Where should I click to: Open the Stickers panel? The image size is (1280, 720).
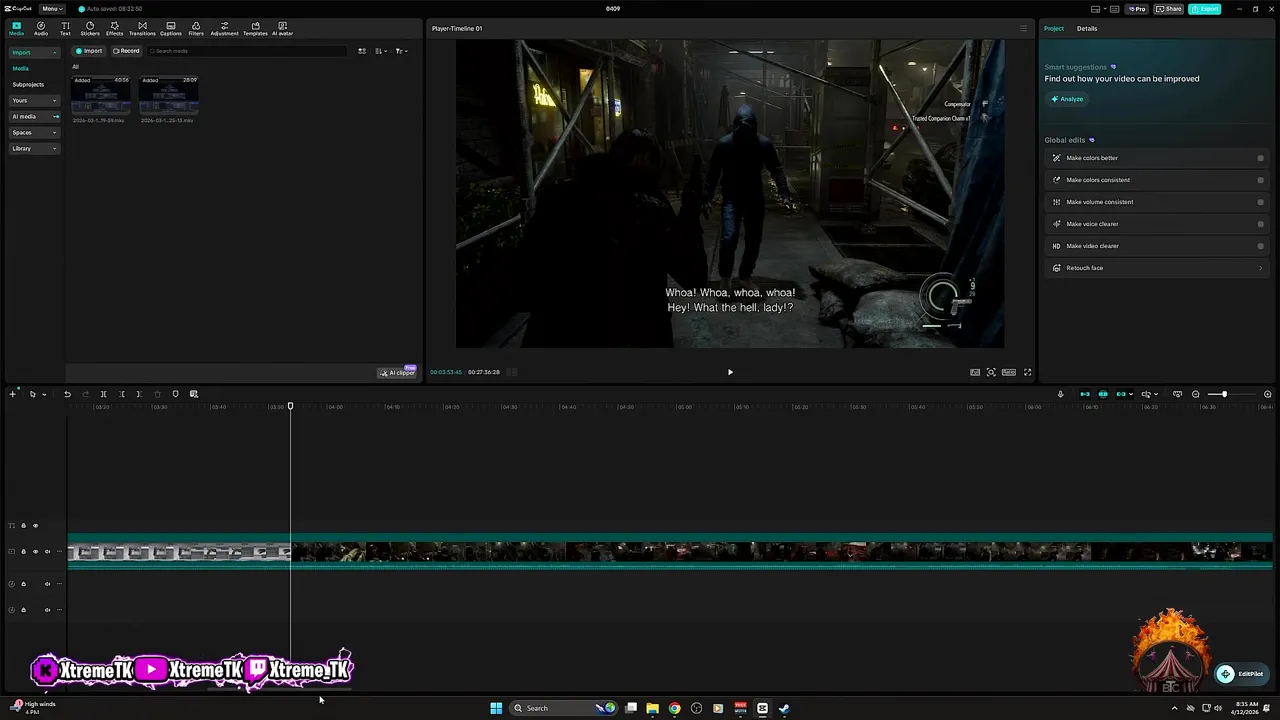pos(90,28)
